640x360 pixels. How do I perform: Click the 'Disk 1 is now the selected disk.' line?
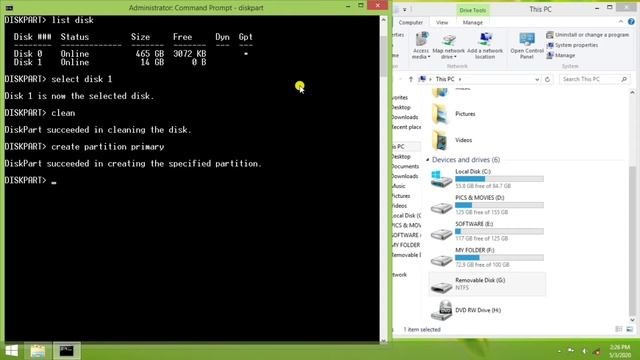tap(80, 96)
